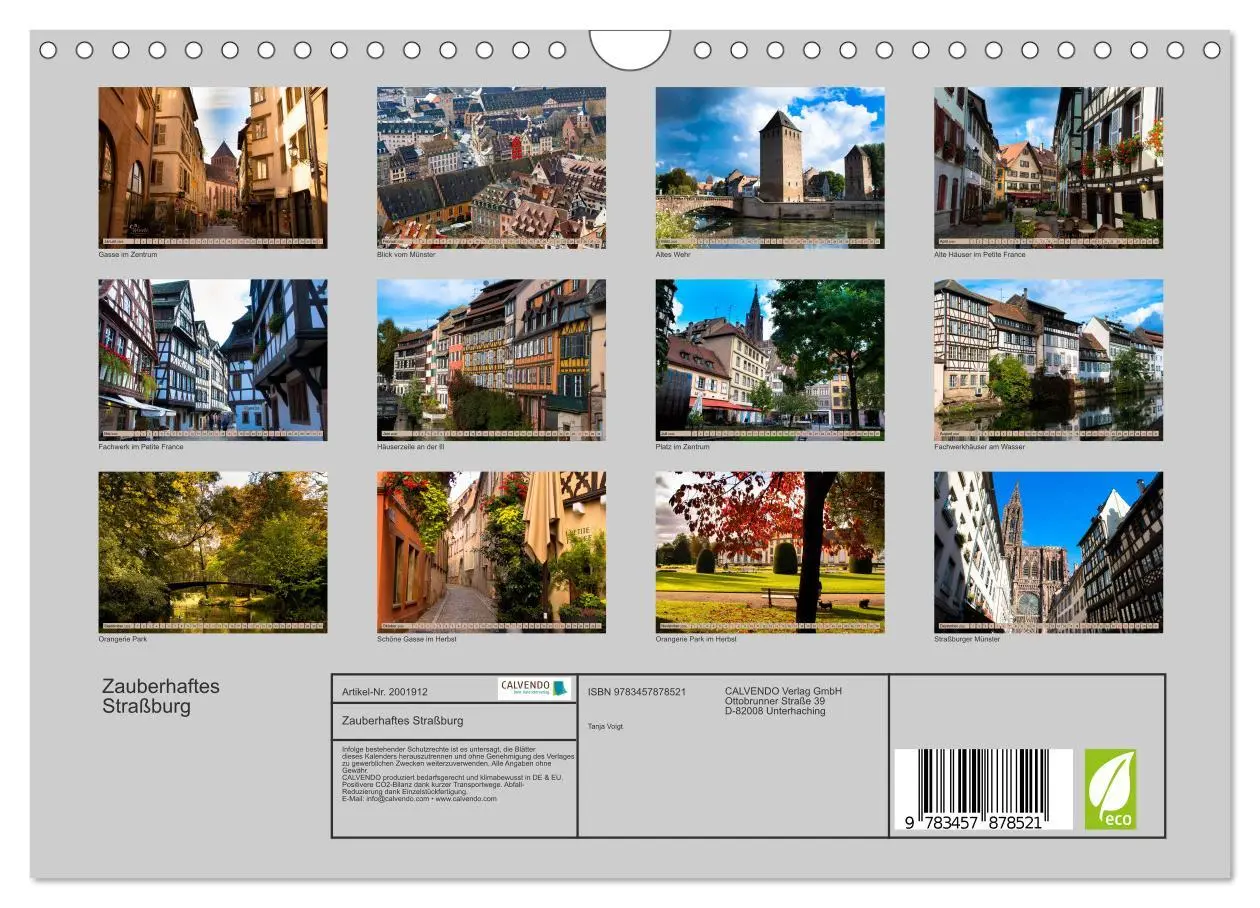
Task: Select the Gasse im Zentrum thumbnail
Action: (213, 165)
